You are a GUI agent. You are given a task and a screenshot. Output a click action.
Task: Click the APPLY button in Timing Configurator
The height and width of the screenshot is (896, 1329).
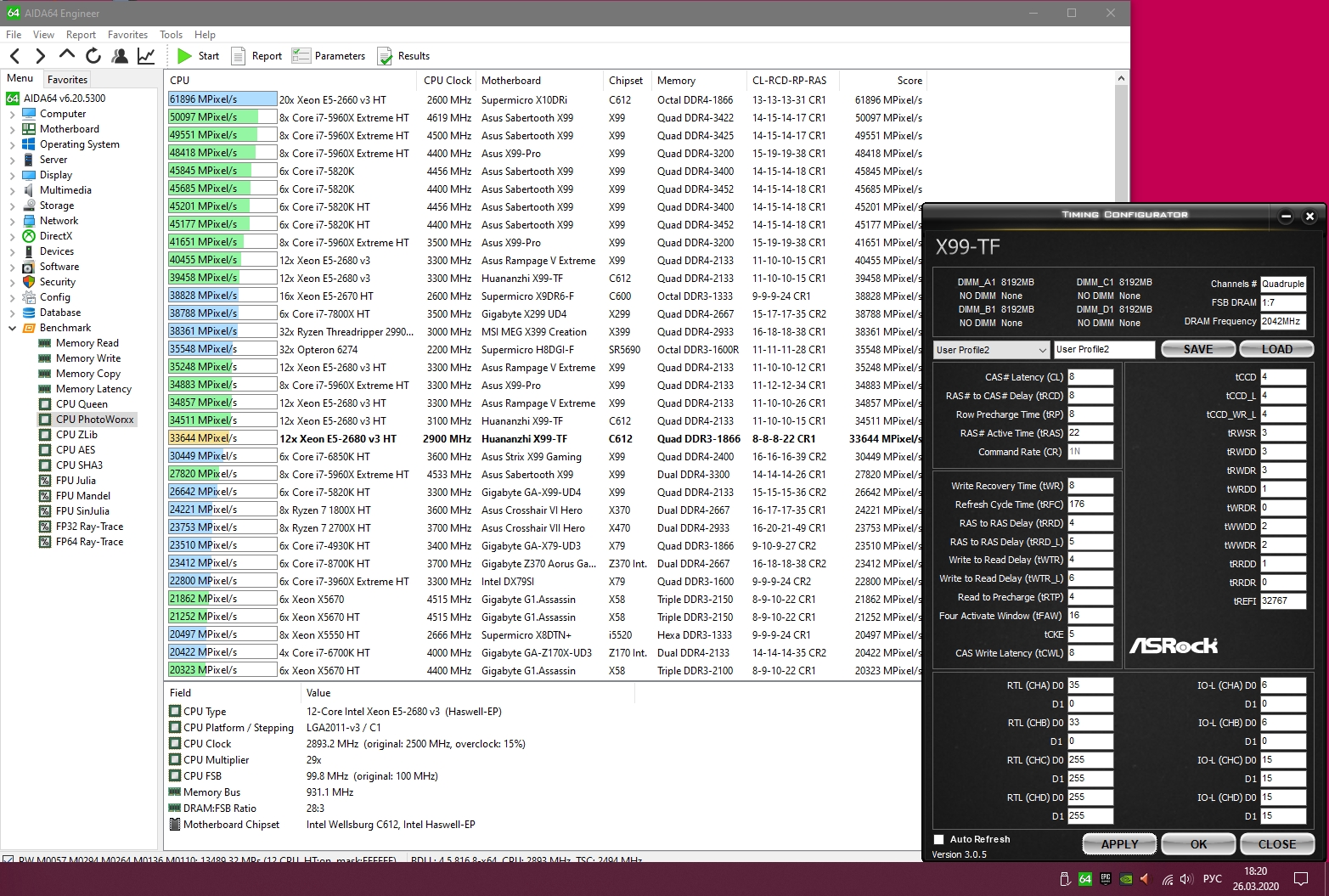click(x=1119, y=844)
